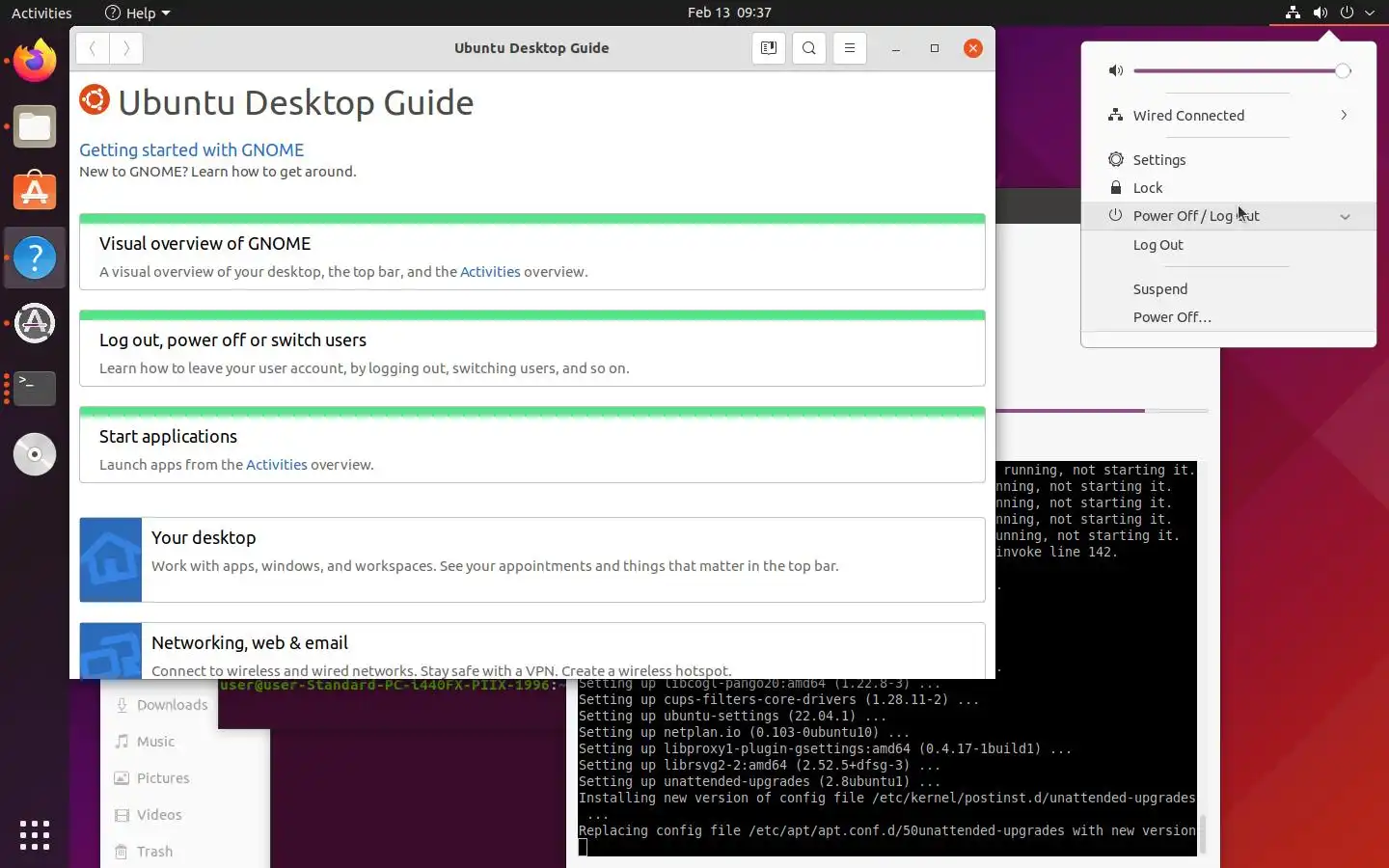Click the disc drive icon in the dock
This screenshot has width=1389, height=868.
pos(35,454)
